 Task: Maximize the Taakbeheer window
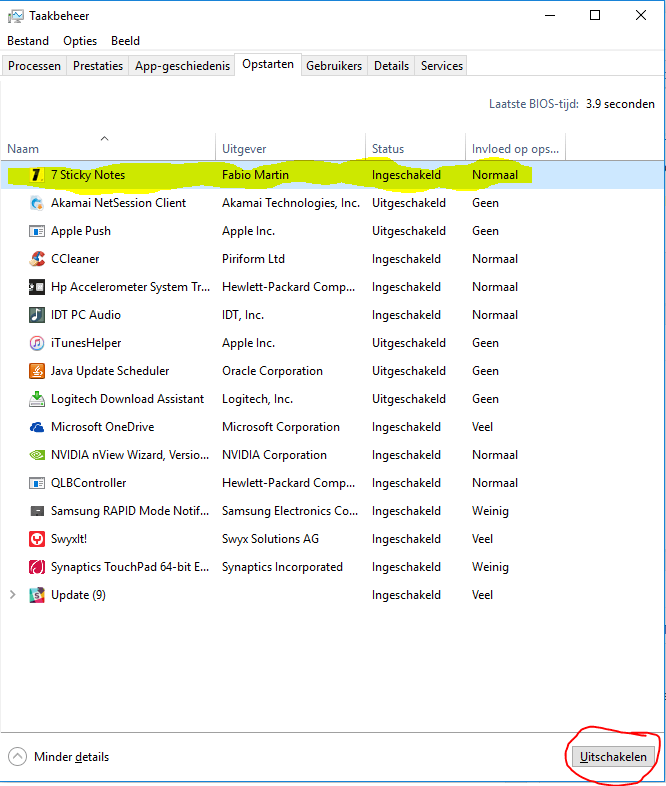click(x=595, y=16)
